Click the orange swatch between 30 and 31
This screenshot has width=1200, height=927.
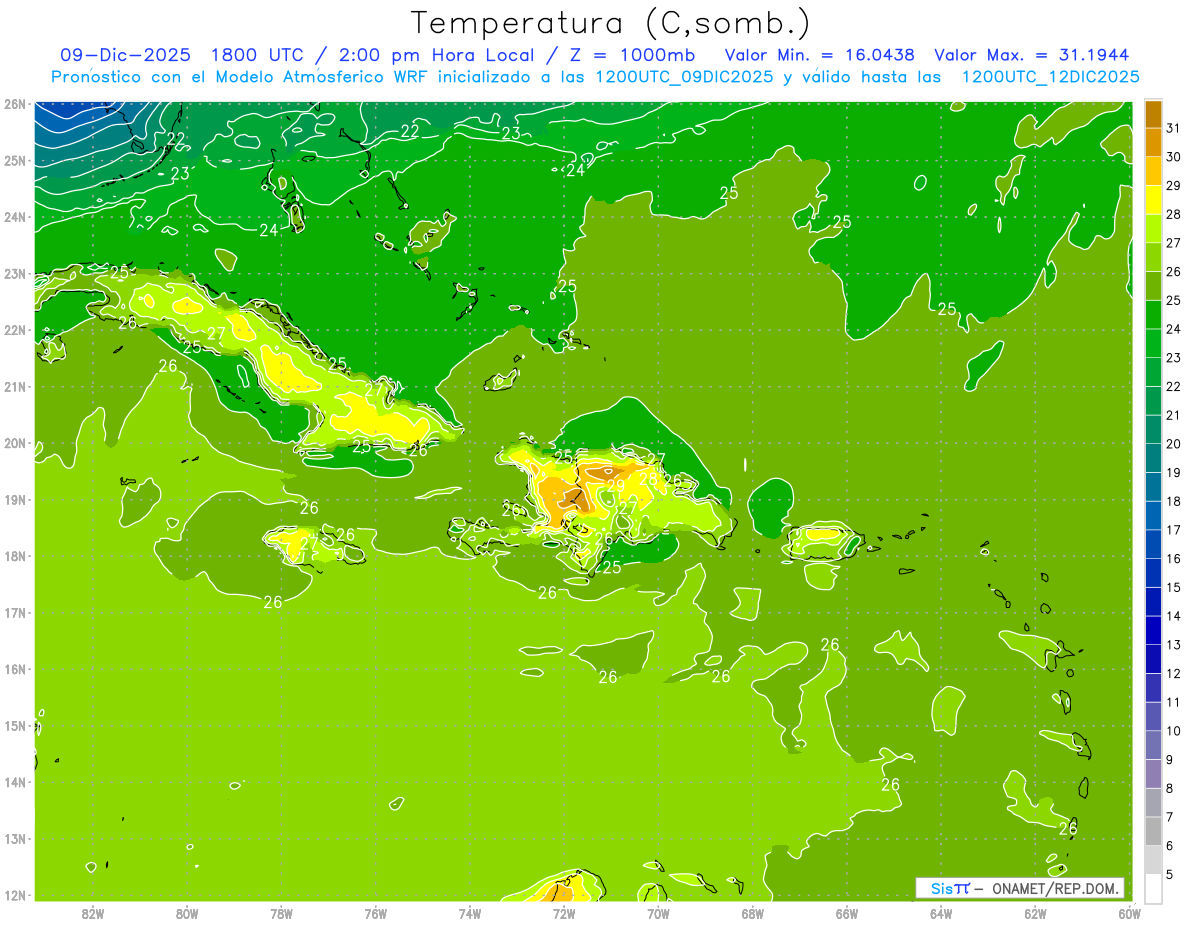point(1154,142)
